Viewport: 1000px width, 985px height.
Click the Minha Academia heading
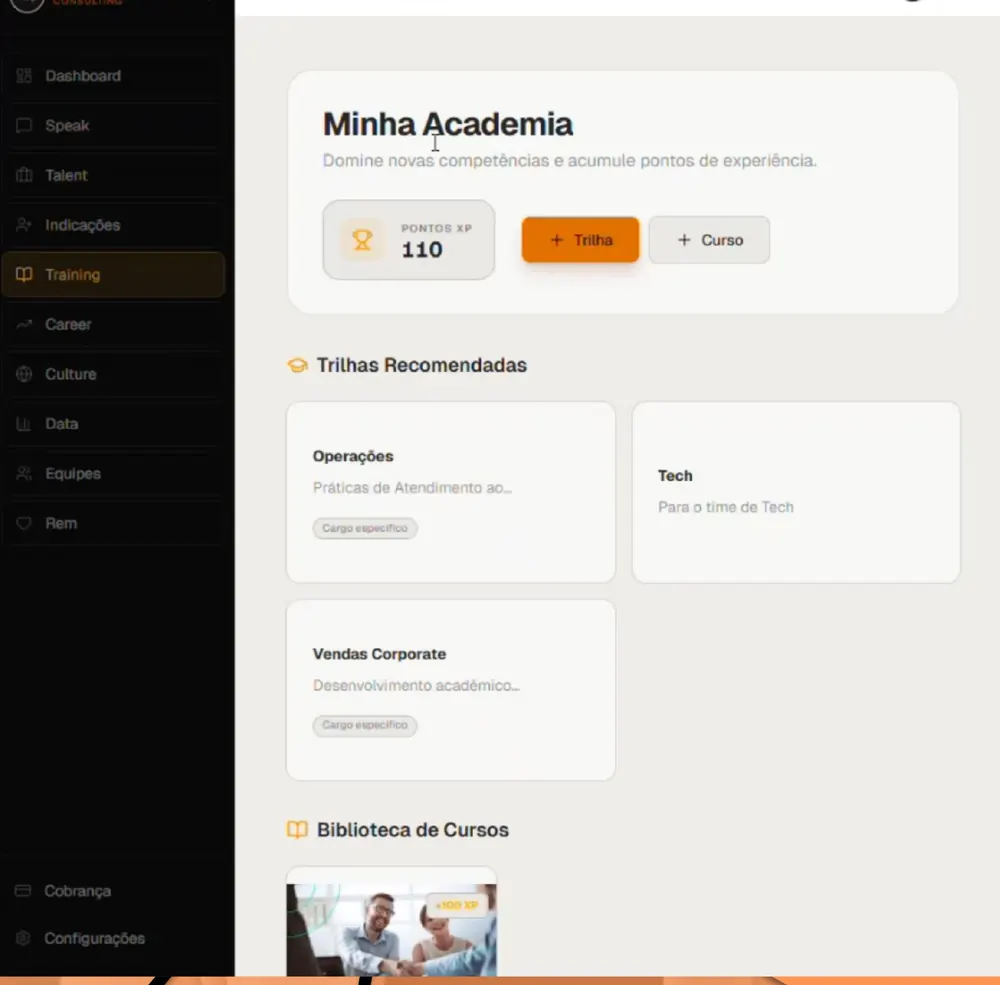pyautogui.click(x=448, y=124)
